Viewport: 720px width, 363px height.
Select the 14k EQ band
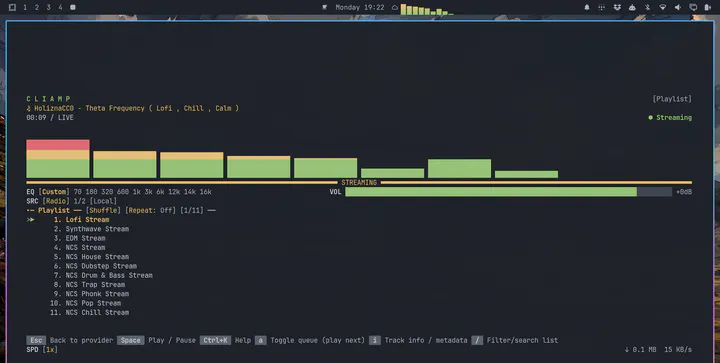(190, 192)
